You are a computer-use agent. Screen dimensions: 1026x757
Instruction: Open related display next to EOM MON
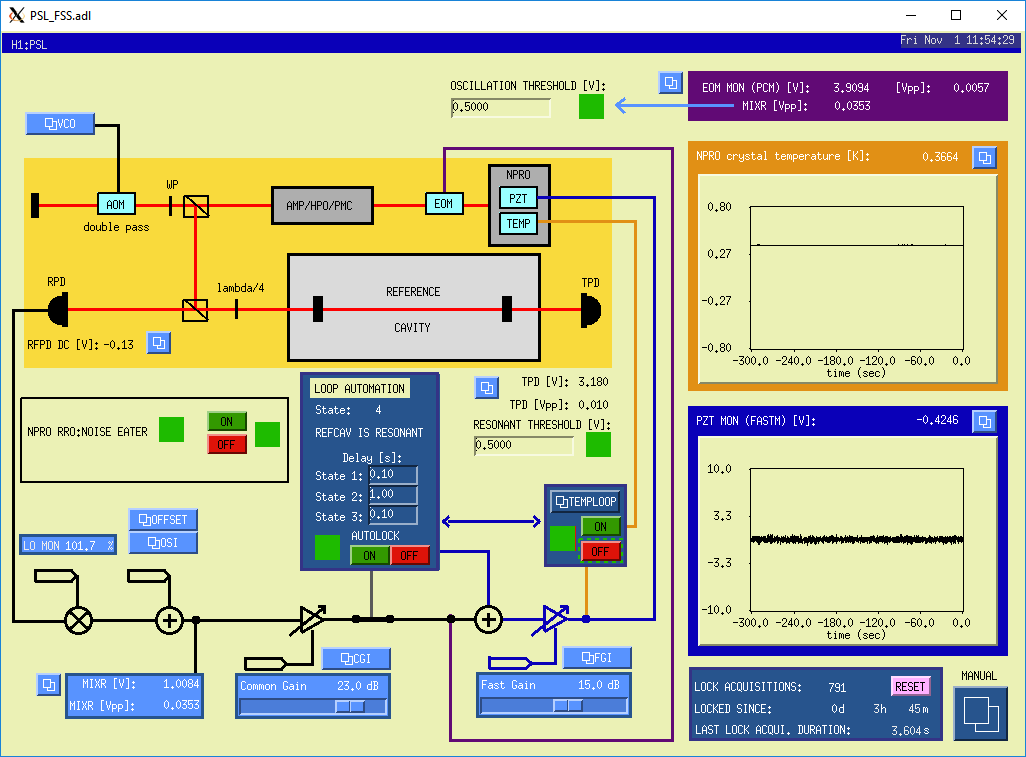pyautogui.click(x=669, y=83)
